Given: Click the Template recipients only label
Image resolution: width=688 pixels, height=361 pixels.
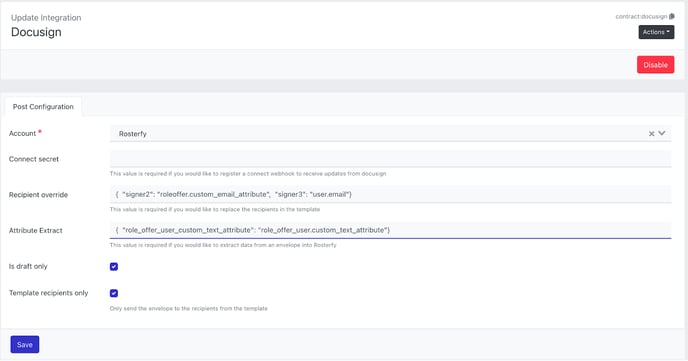Looking at the screenshot, I should point(48,293).
